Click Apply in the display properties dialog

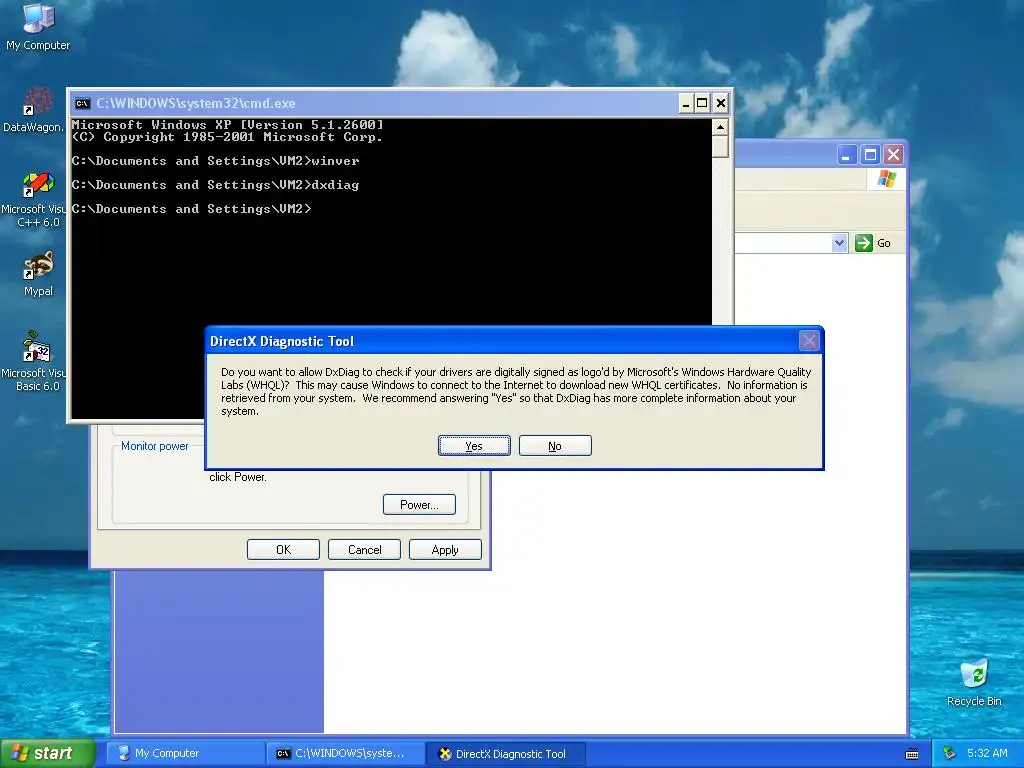445,550
